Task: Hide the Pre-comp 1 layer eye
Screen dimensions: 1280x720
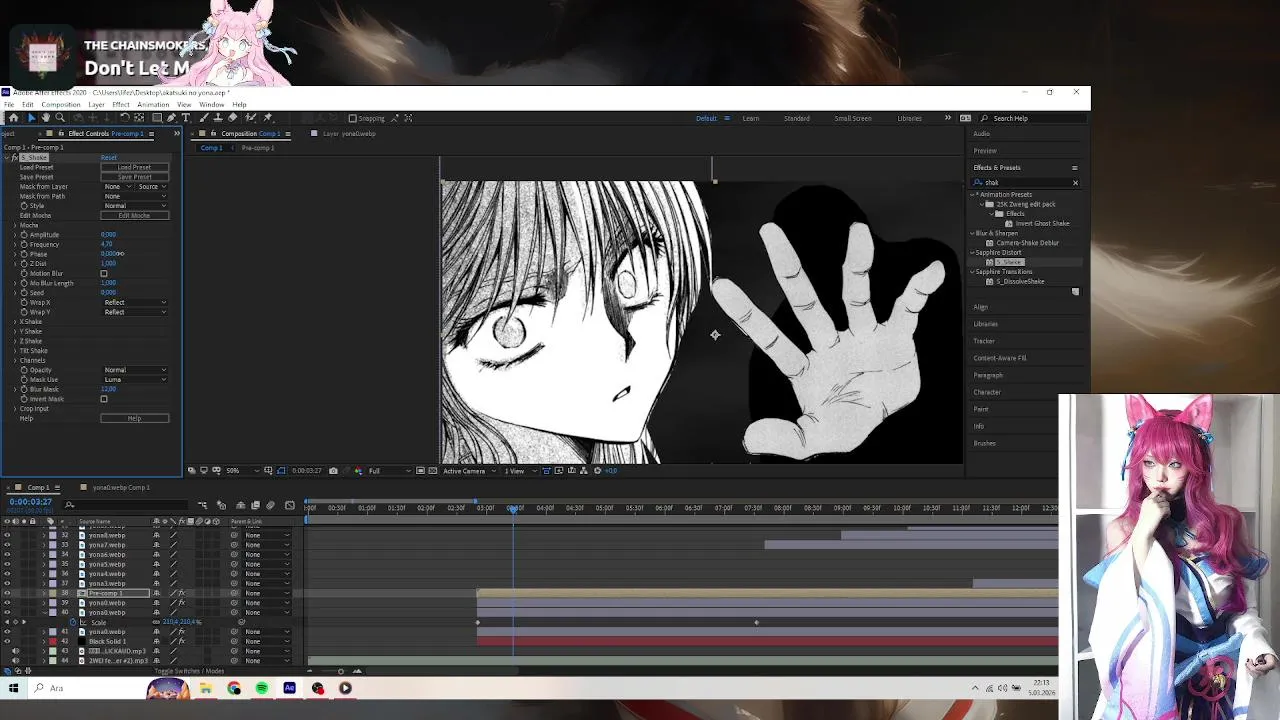Action: pos(7,593)
